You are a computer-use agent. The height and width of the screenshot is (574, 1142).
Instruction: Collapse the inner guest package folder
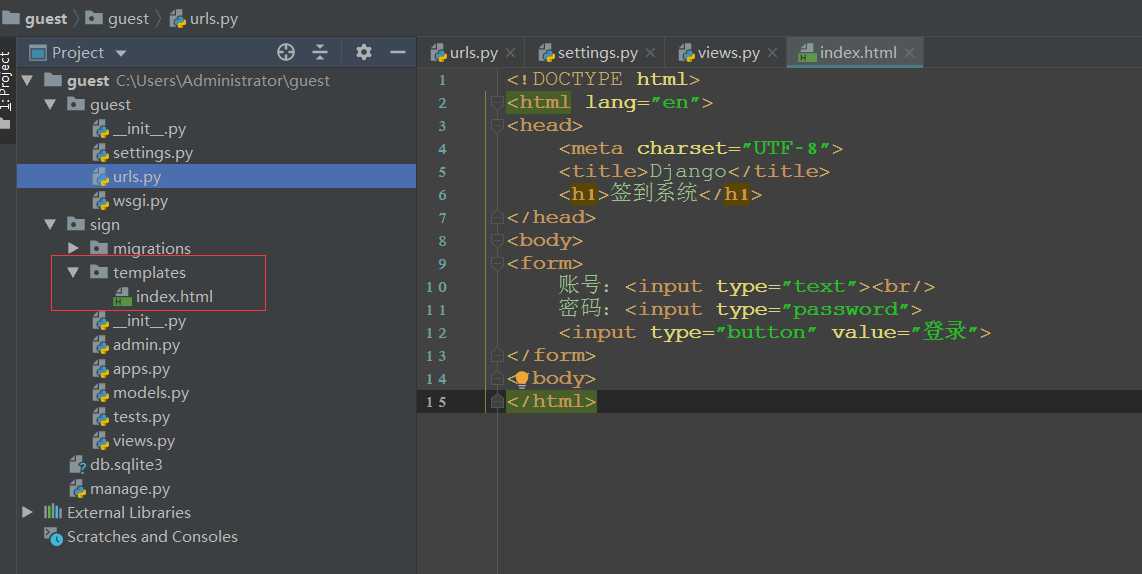point(50,104)
